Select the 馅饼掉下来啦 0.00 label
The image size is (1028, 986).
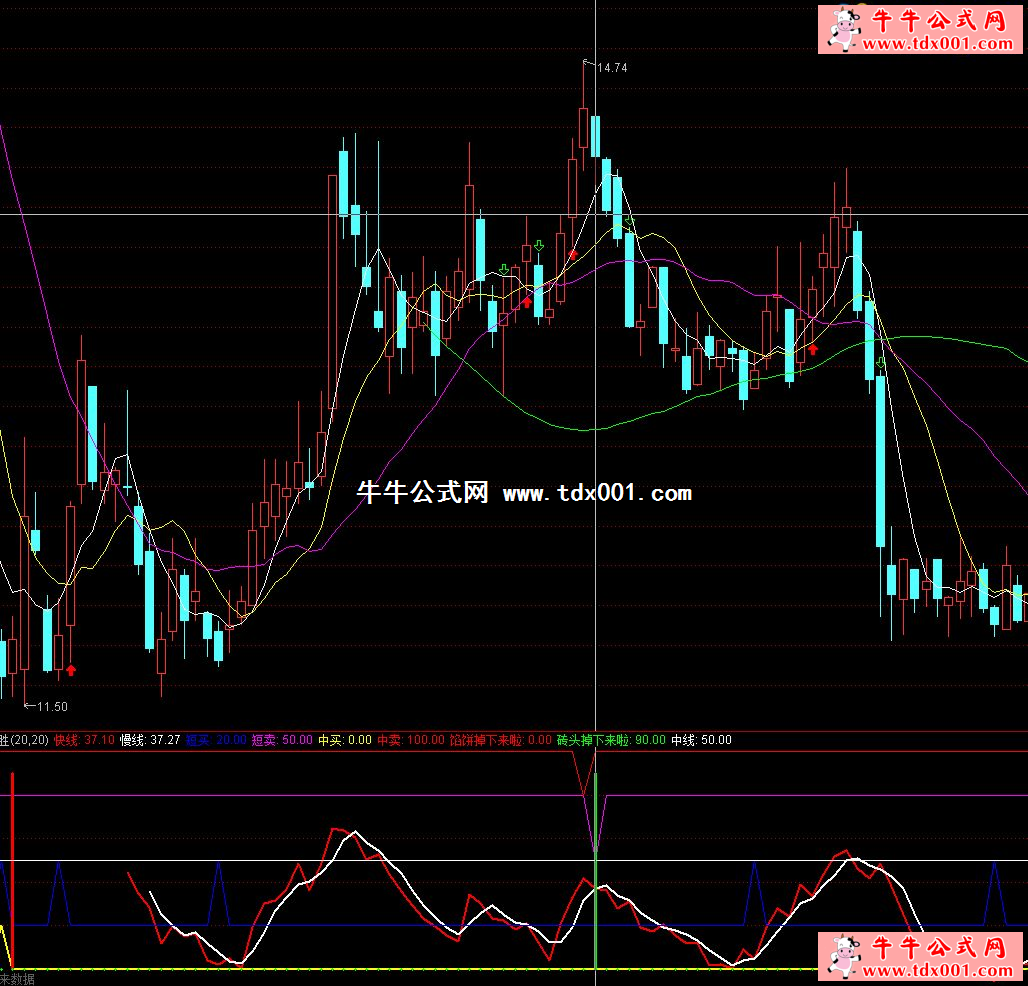pyautogui.click(x=500, y=740)
